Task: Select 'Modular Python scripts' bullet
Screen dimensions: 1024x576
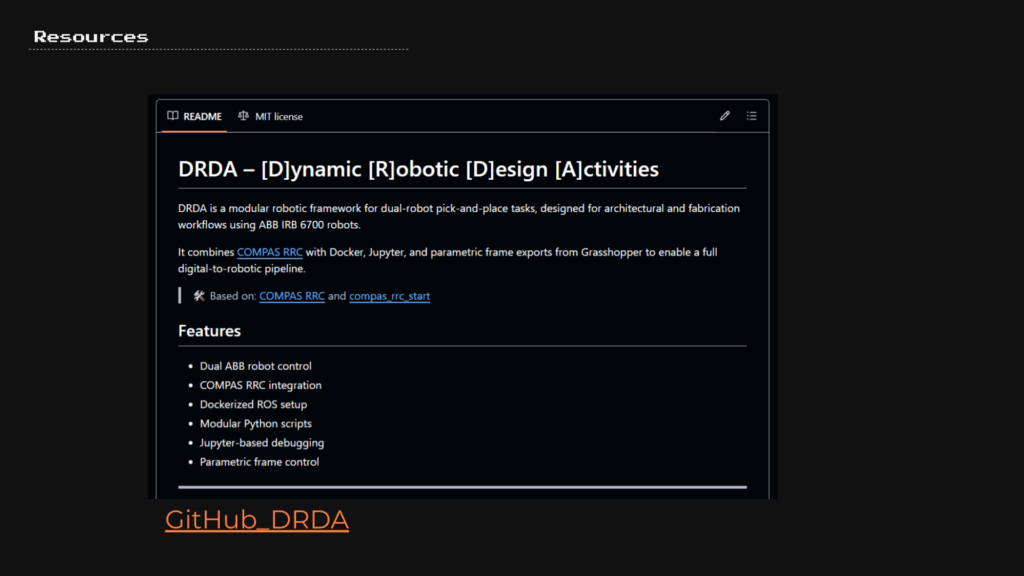Action: pos(255,423)
